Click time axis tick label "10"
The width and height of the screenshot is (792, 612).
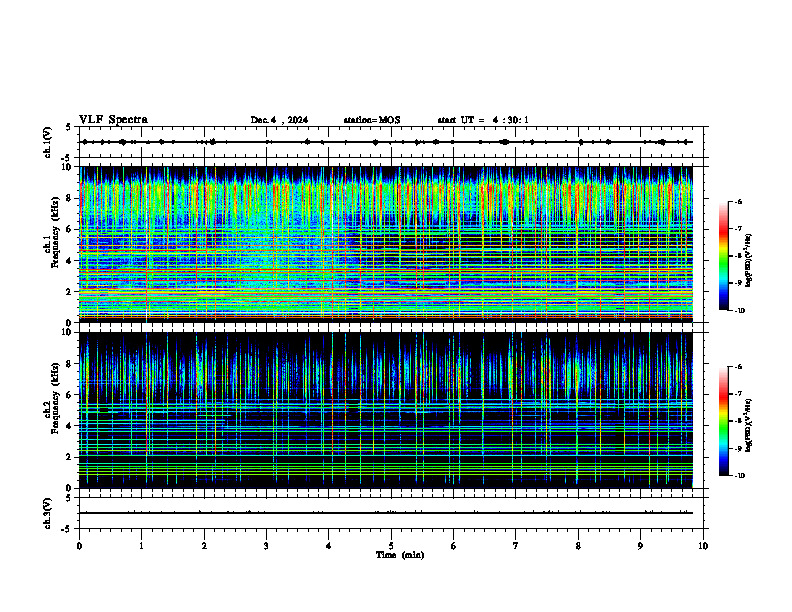pyautogui.click(x=703, y=546)
